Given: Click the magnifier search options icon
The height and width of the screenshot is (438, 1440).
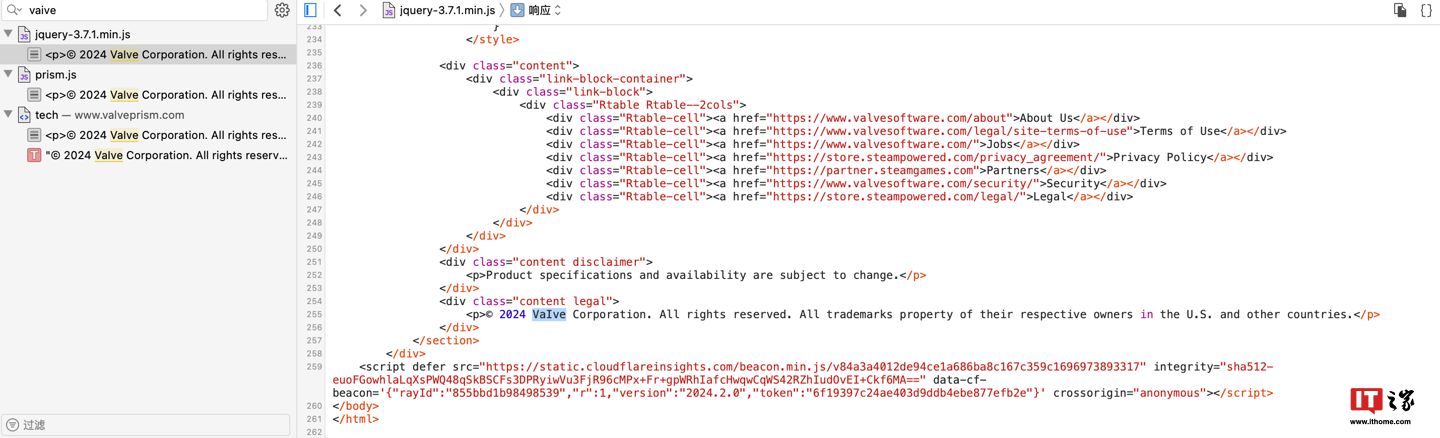Looking at the screenshot, I should [14, 10].
